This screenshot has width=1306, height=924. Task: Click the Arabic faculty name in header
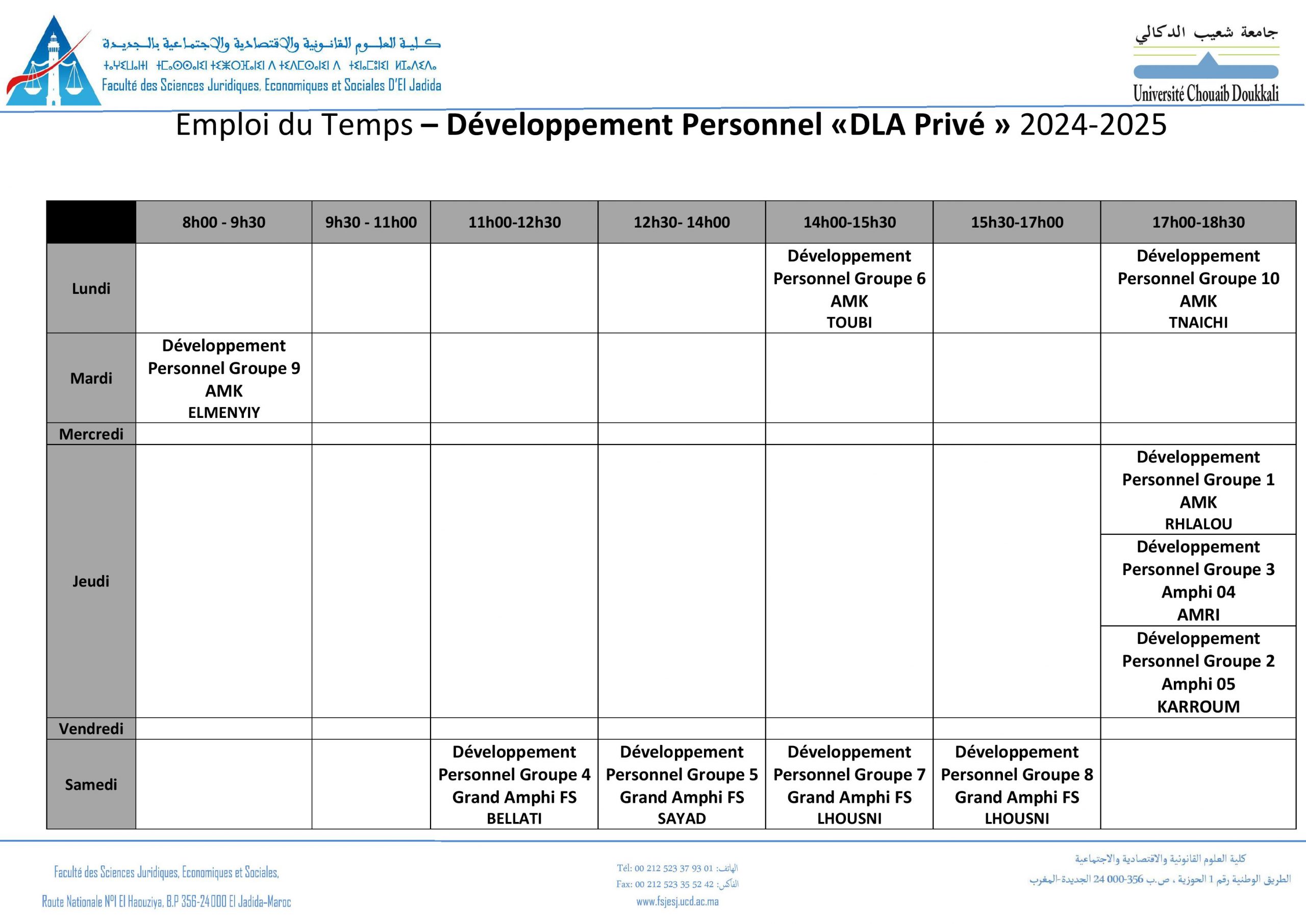271,43
